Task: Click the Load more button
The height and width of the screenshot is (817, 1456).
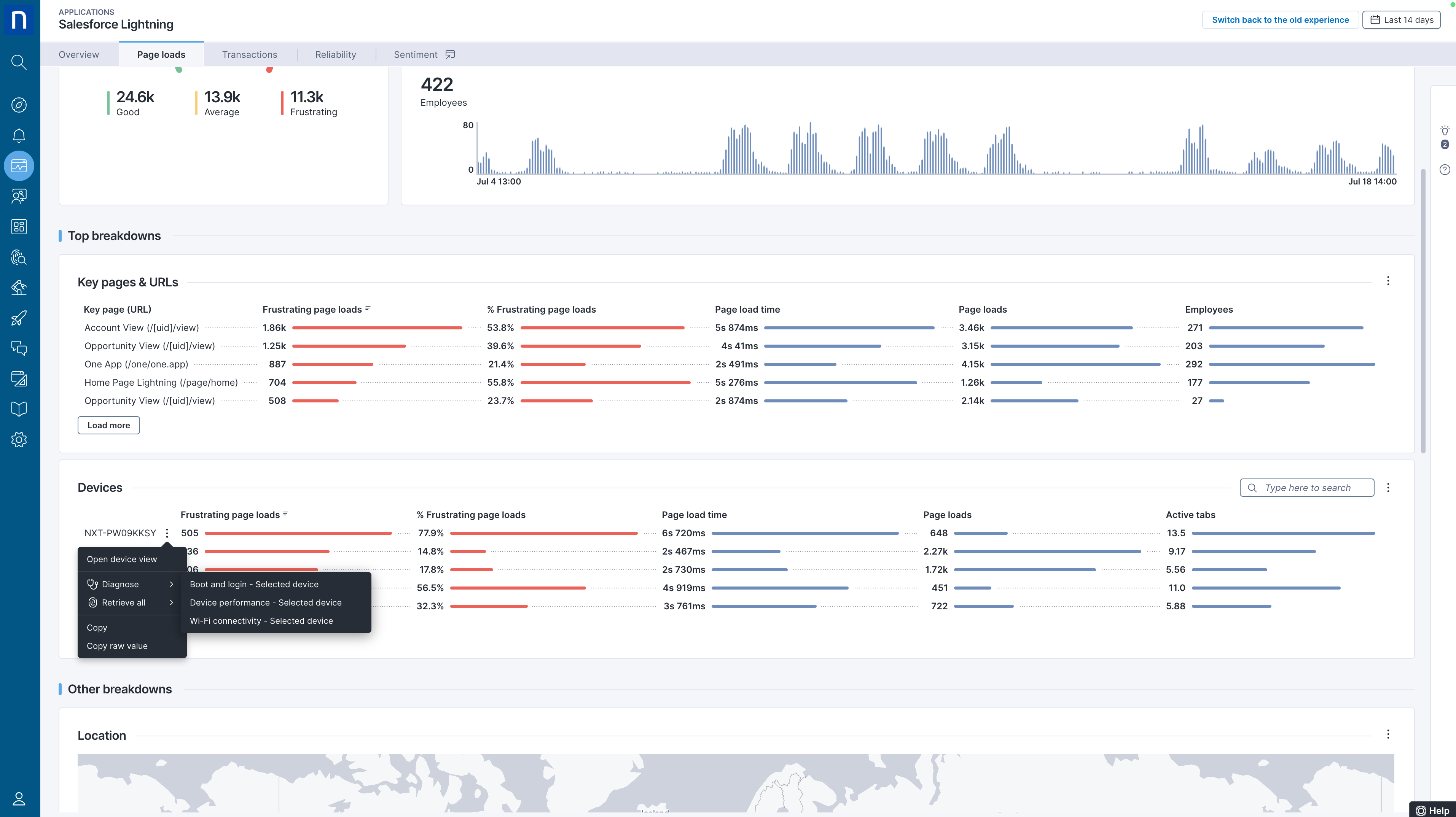Action: coord(108,426)
